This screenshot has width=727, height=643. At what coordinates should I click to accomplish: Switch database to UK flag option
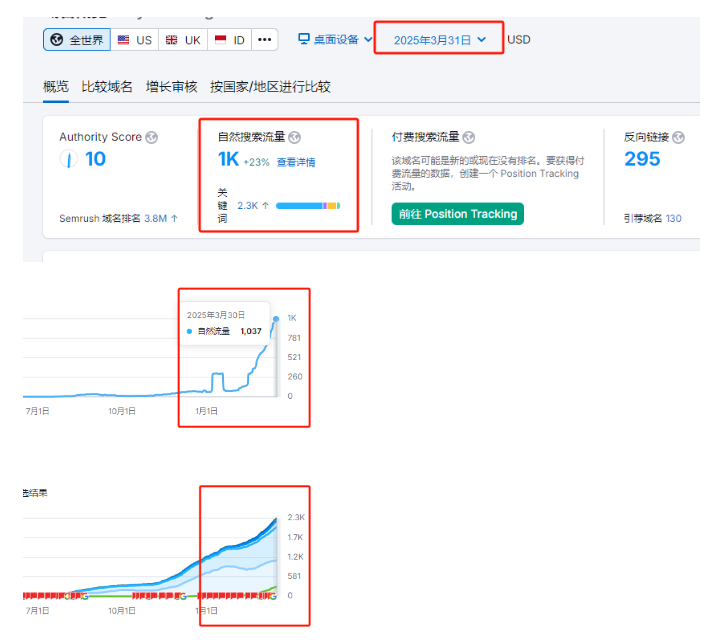click(182, 40)
